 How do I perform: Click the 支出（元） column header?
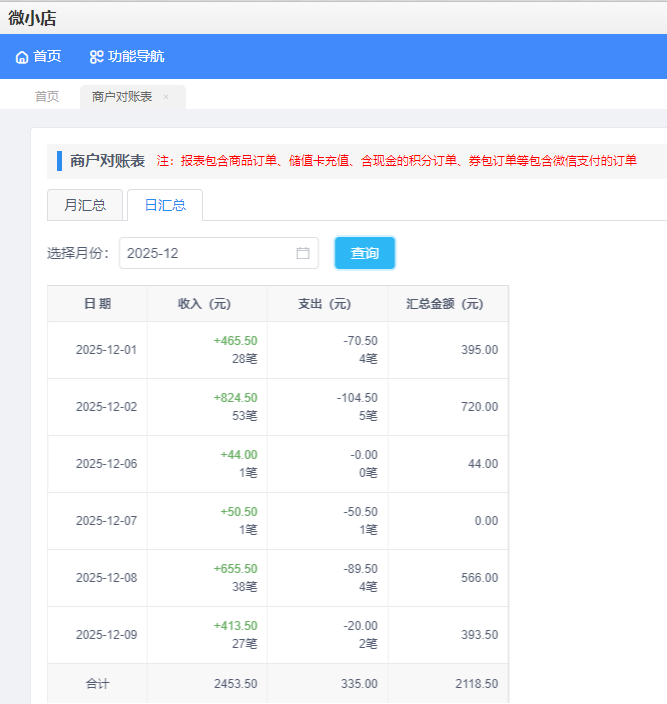327,304
